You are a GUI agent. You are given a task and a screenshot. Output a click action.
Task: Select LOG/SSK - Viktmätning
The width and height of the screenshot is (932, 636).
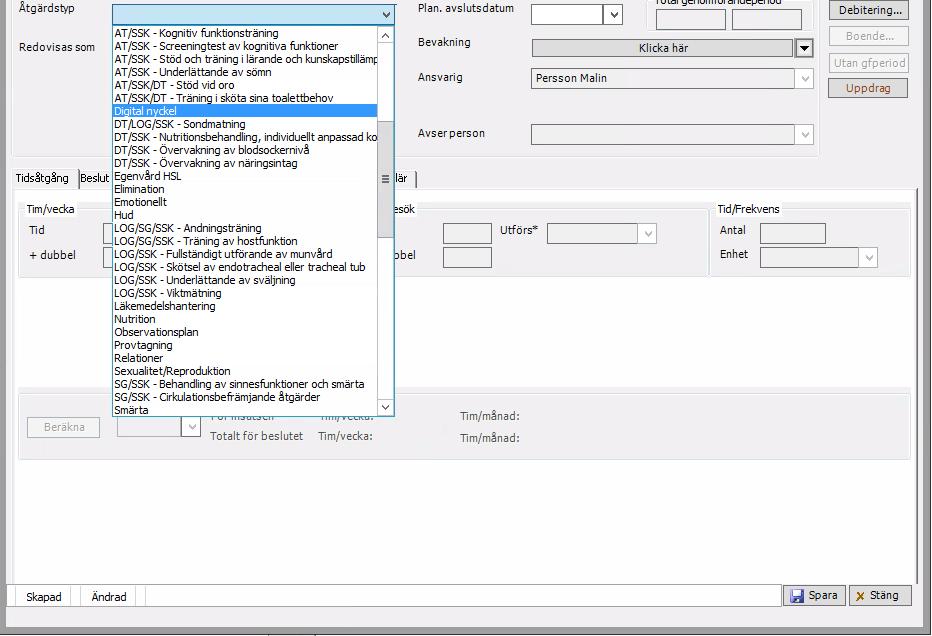coord(244,294)
